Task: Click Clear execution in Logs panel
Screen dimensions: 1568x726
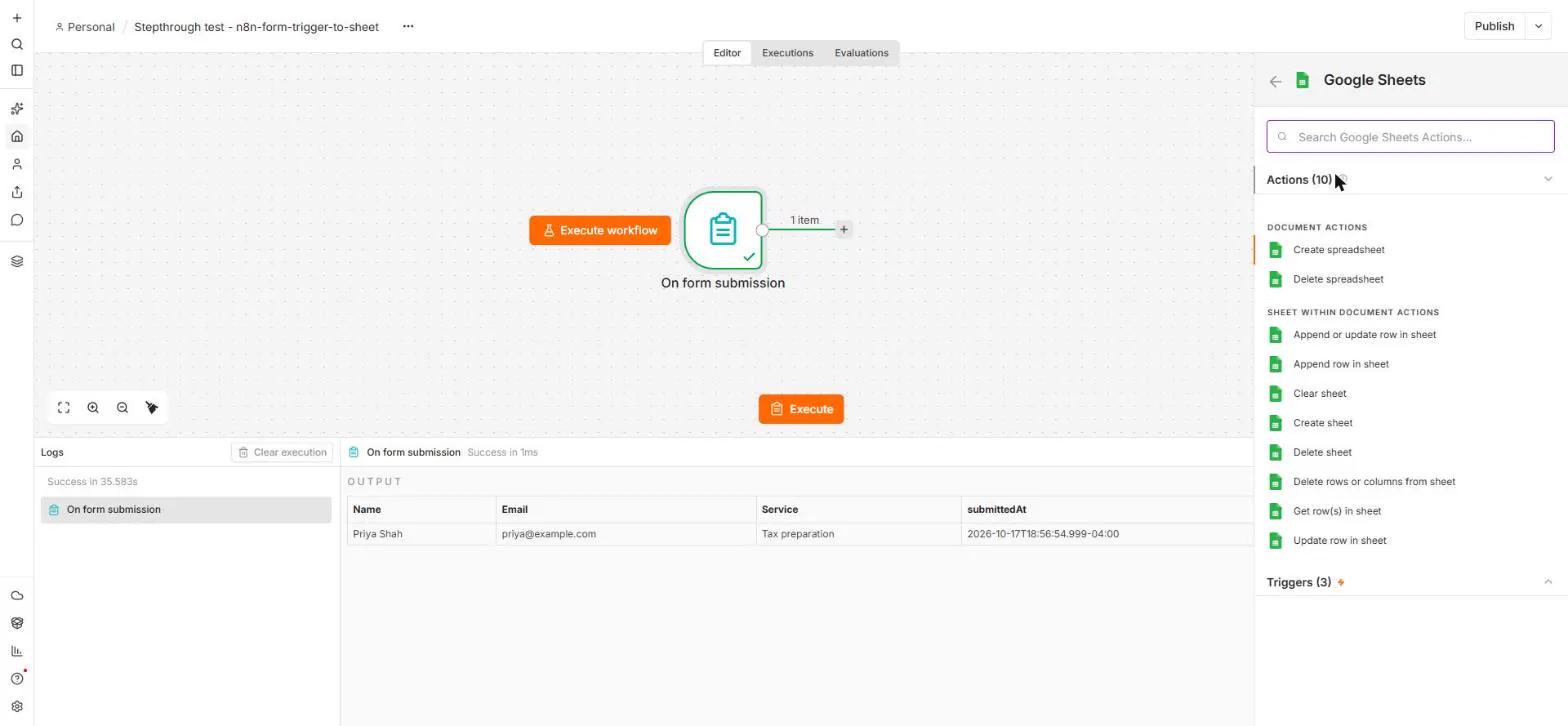Action: (282, 452)
